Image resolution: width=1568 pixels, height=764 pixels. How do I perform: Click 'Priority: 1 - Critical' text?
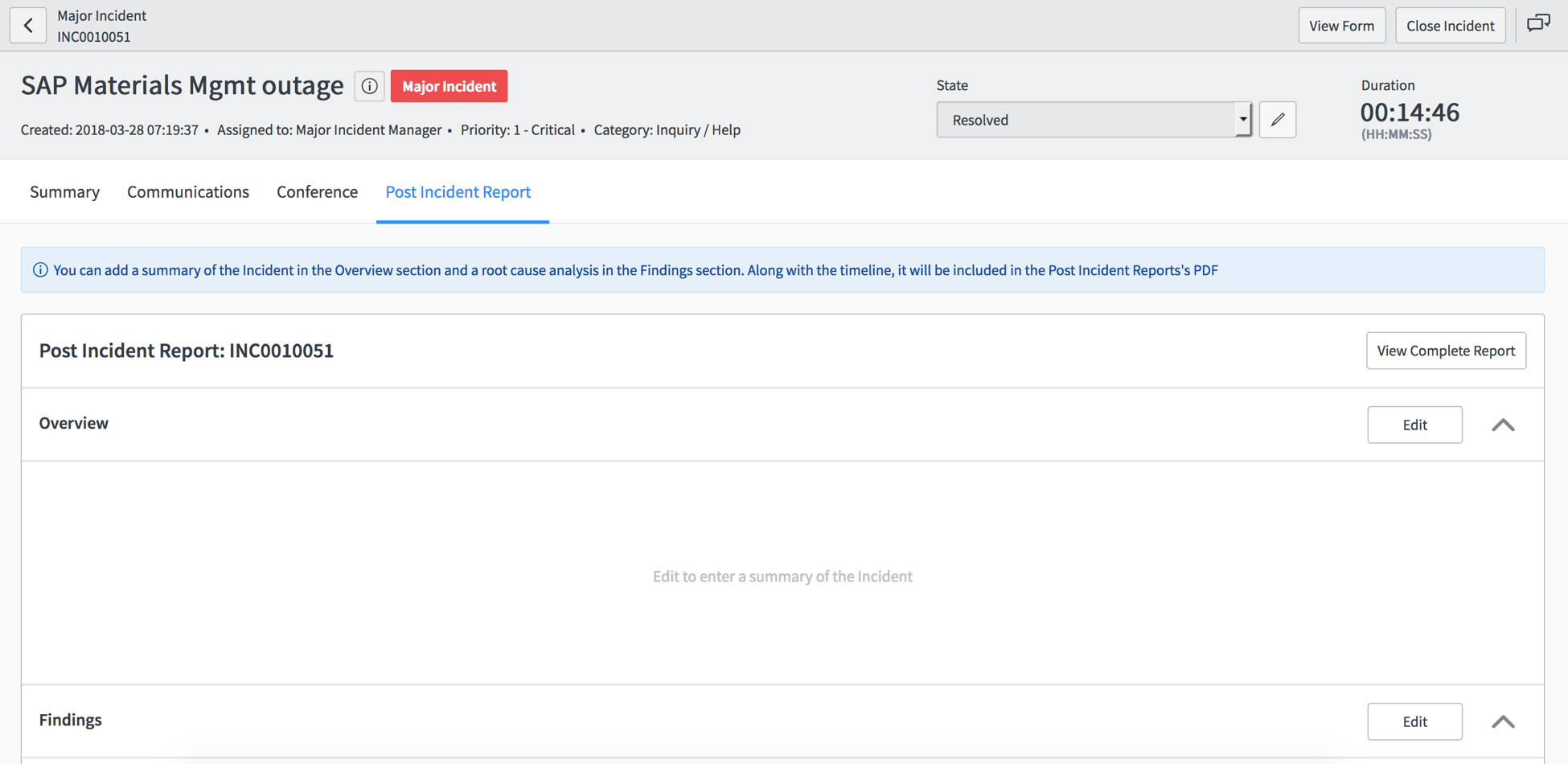[x=518, y=129]
